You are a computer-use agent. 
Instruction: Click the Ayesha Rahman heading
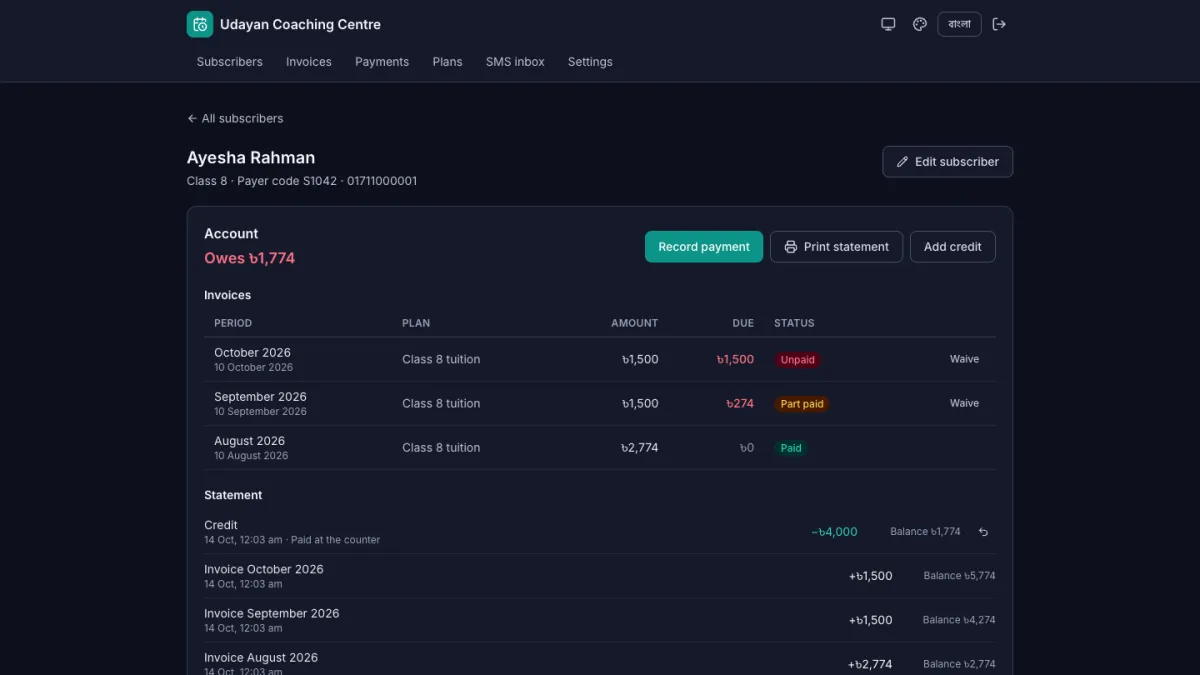point(251,158)
